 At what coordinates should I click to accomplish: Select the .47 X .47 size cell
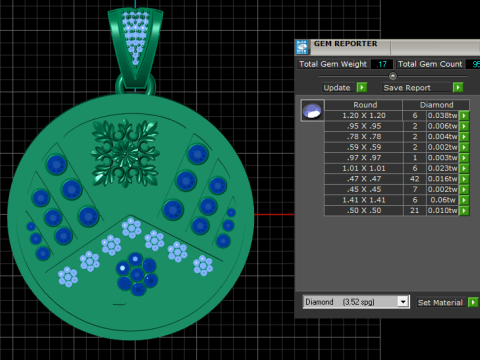[x=364, y=179]
